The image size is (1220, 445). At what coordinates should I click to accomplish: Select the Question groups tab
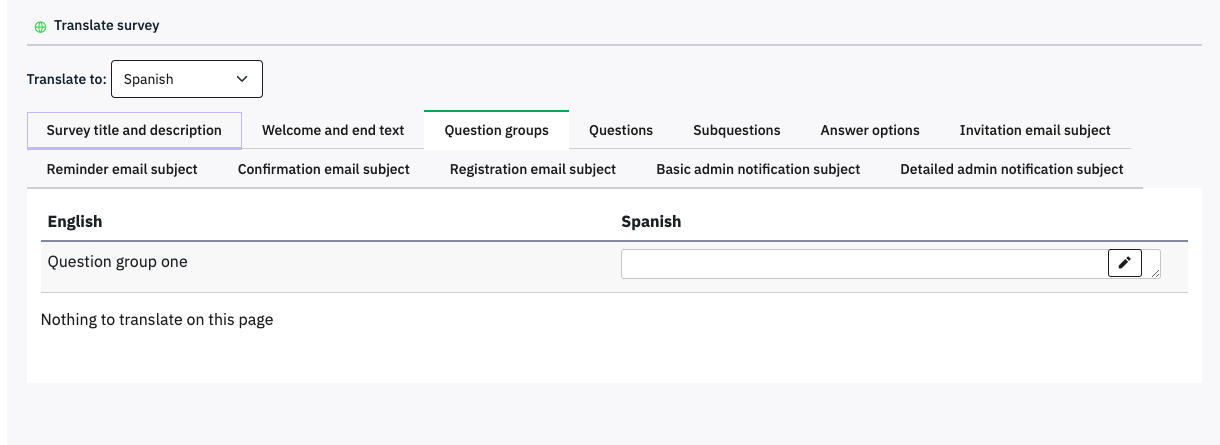click(496, 130)
